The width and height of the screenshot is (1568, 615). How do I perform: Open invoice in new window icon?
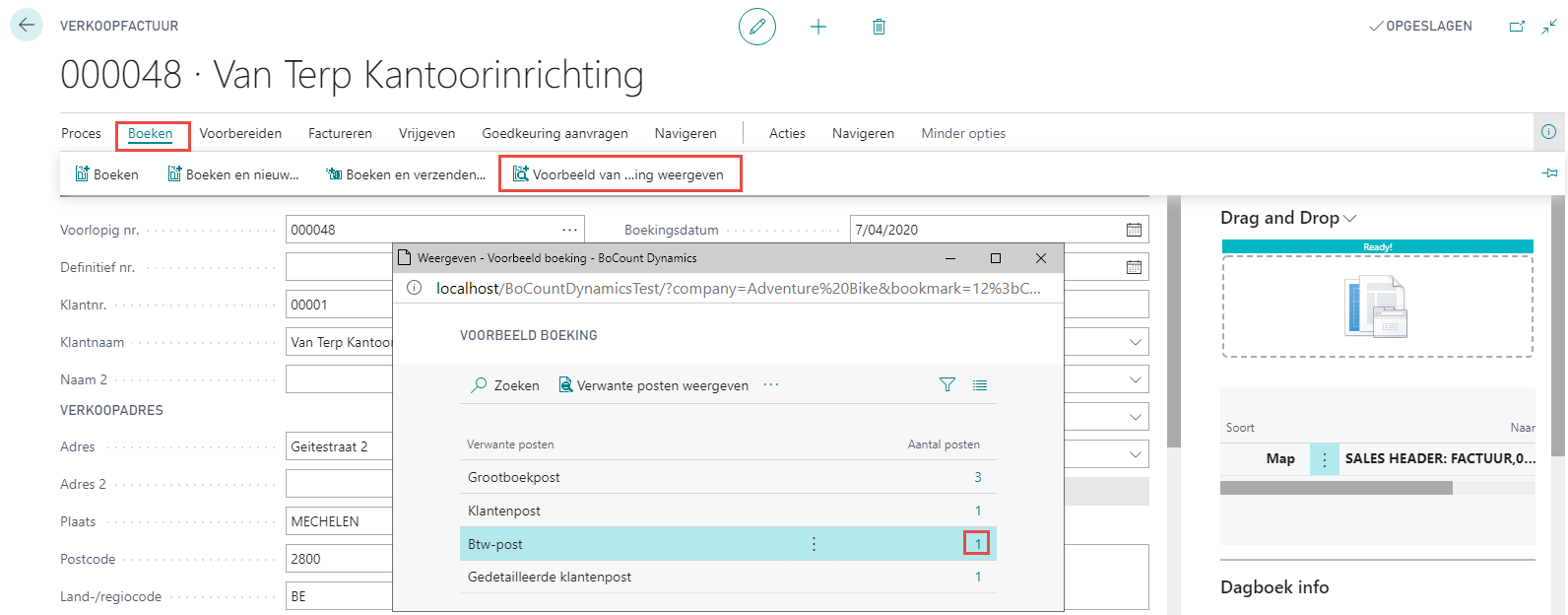pos(1517,27)
